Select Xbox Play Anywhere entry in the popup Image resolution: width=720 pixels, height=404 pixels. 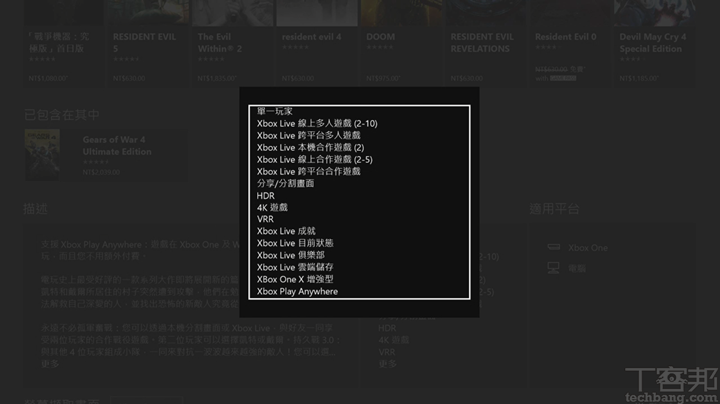(297, 292)
